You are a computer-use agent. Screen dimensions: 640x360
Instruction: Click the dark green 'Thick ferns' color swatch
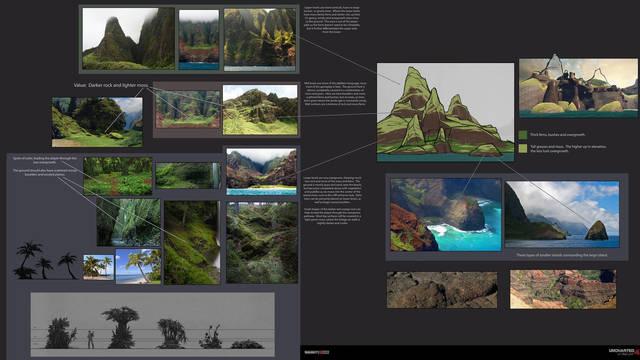point(523,135)
